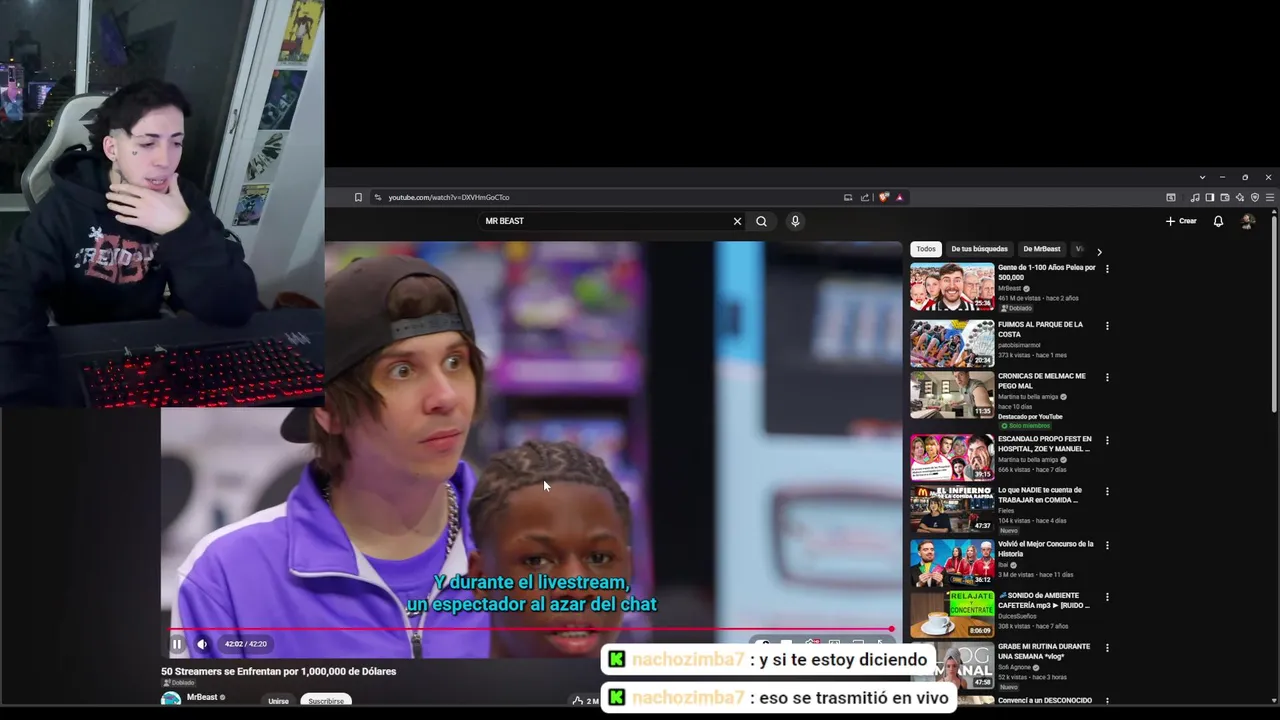Viewport: 1280px width, 720px height.
Task: Start voice search with the microphone icon
Action: 795,221
